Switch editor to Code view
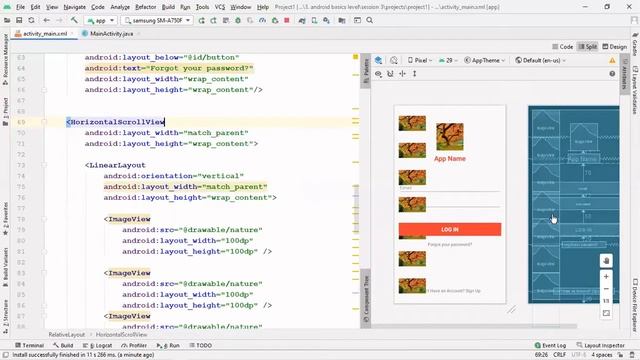Image resolution: width=640 pixels, height=360 pixels. pyautogui.click(x=563, y=47)
